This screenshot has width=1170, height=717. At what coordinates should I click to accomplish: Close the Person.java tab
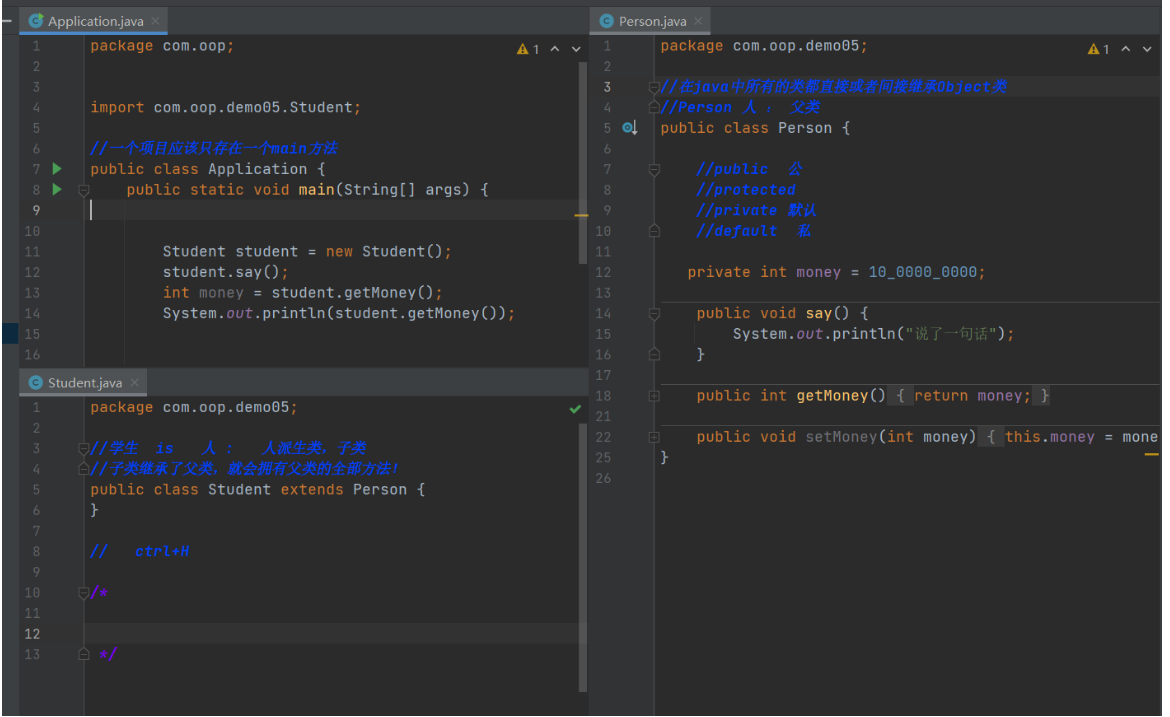(x=698, y=21)
